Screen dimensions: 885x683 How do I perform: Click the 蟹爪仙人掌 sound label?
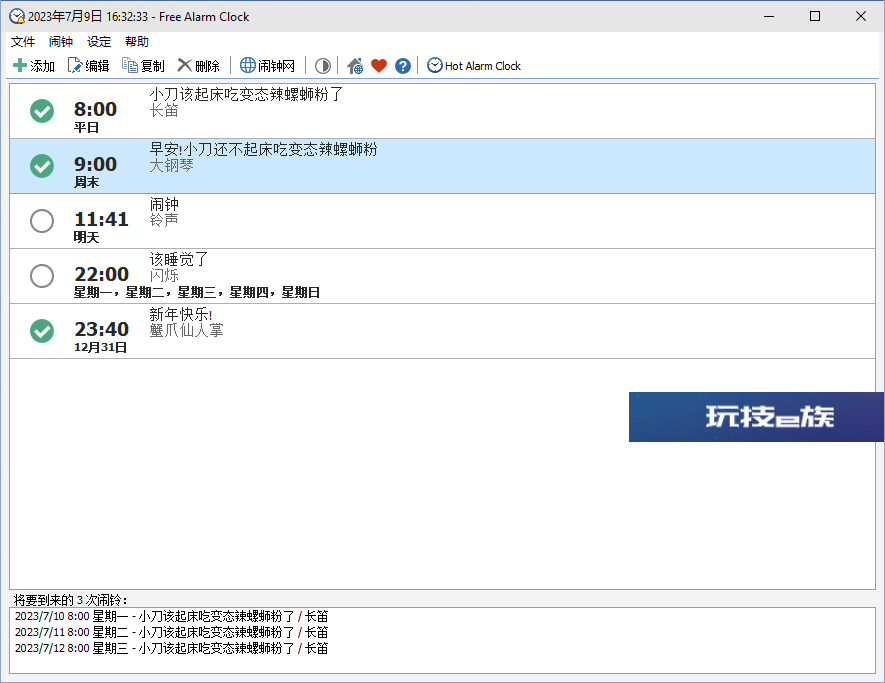tap(186, 330)
